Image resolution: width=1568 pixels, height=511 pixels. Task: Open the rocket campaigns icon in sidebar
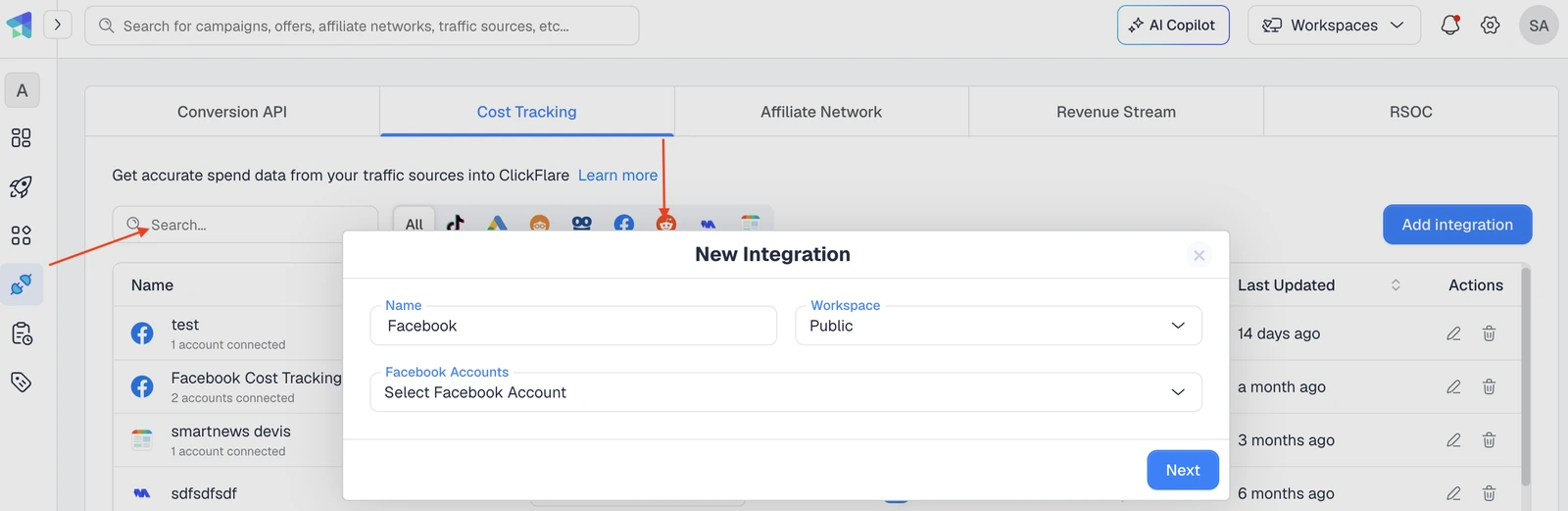click(22, 186)
